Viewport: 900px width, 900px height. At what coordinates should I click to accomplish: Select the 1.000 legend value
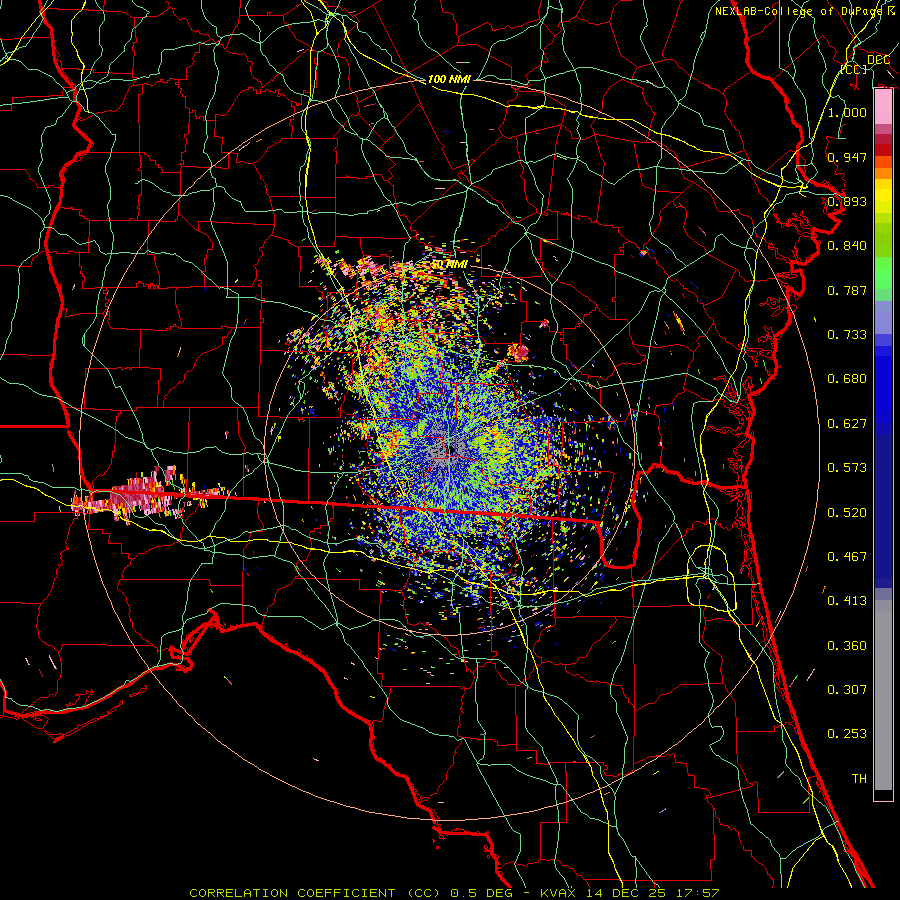point(847,112)
